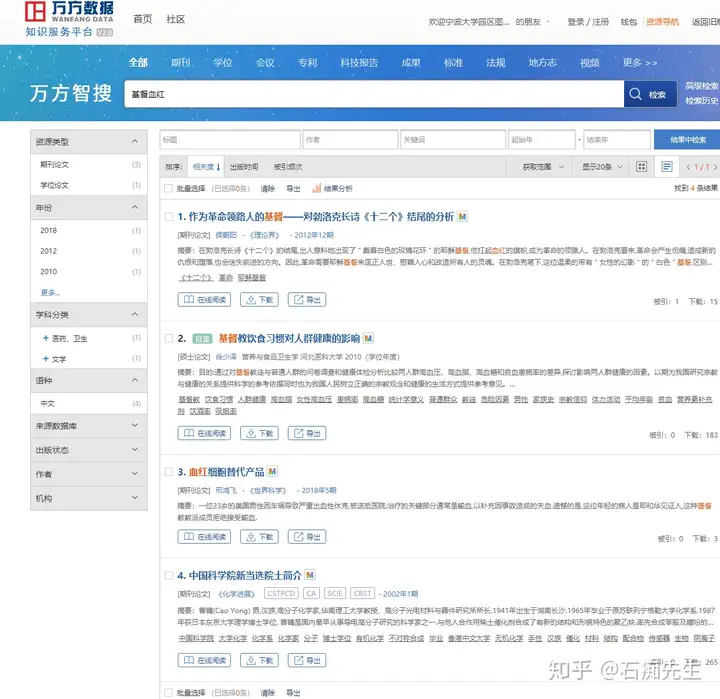The width and height of the screenshot is (720, 699).
Task: Sort results by 被引频次
Action: tap(288, 167)
